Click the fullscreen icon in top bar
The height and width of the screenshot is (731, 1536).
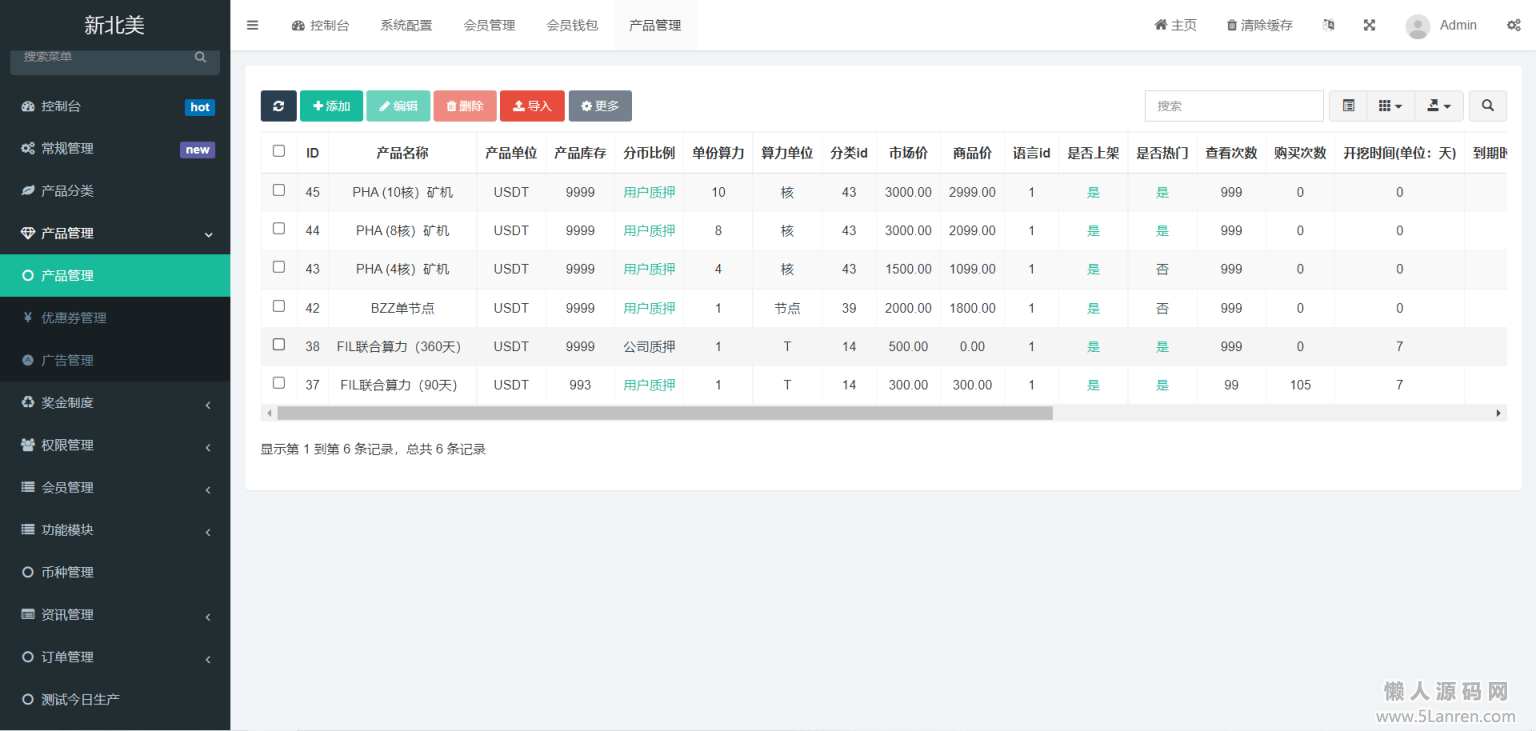pyautogui.click(x=1369, y=25)
